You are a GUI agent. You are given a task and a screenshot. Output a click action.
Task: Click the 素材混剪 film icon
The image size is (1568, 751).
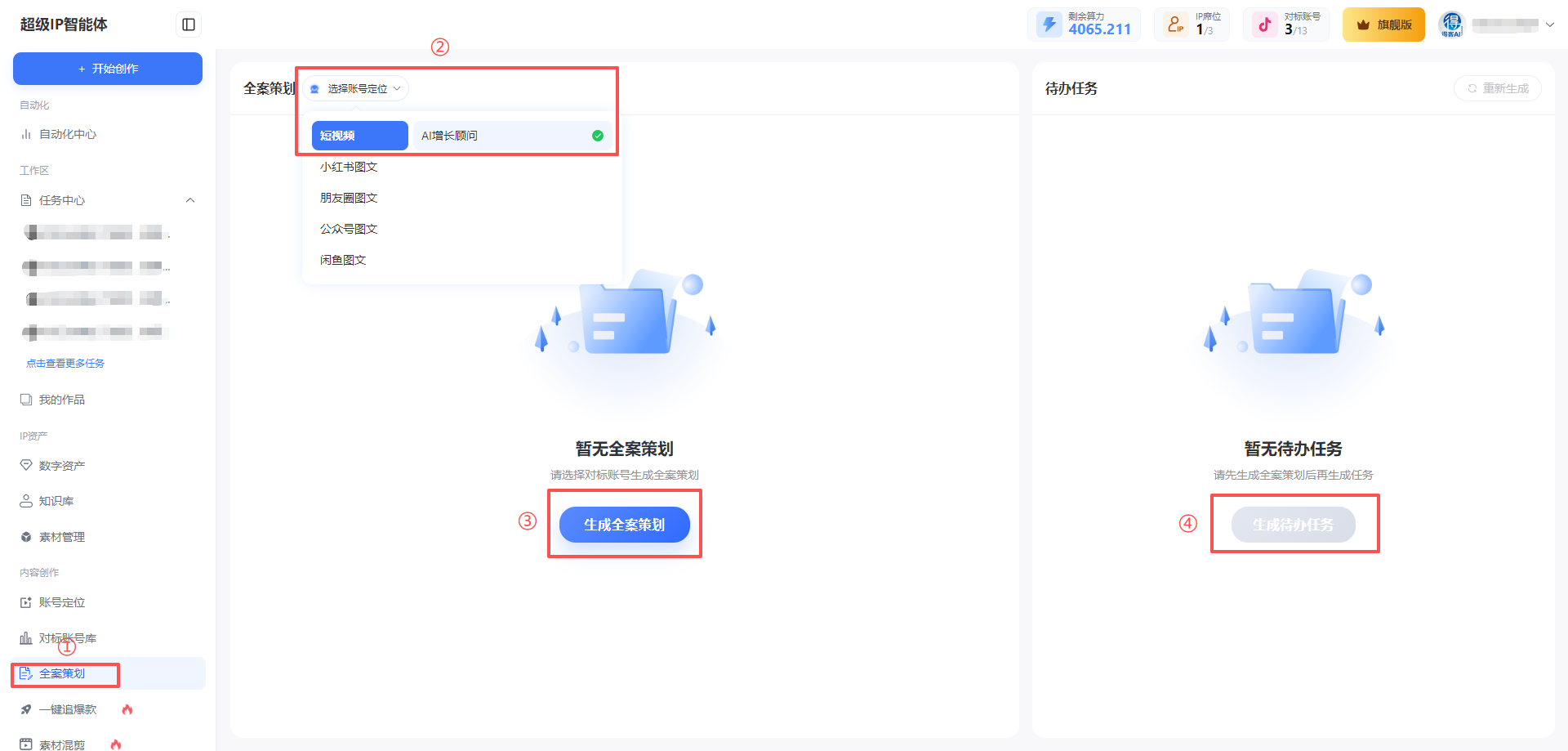click(26, 744)
